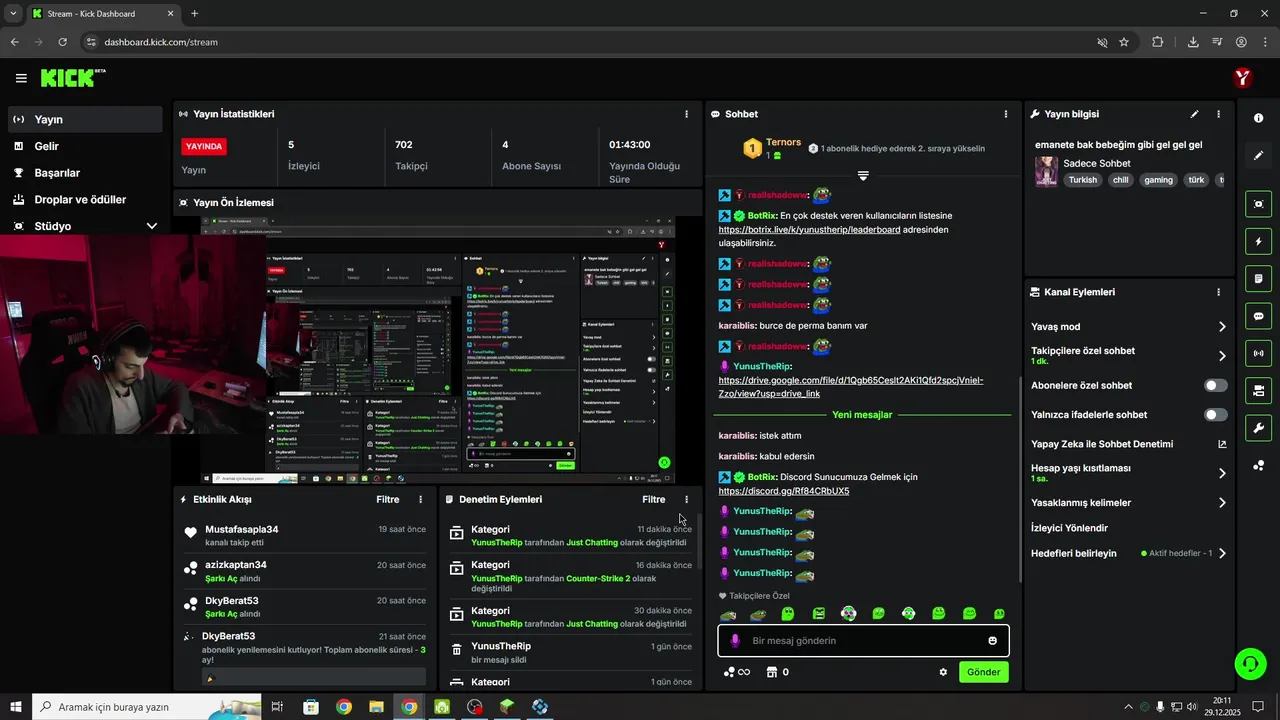Open Yayın İstatistikleri three-dot menu
Image resolution: width=1280 pixels, height=720 pixels.
(686, 114)
